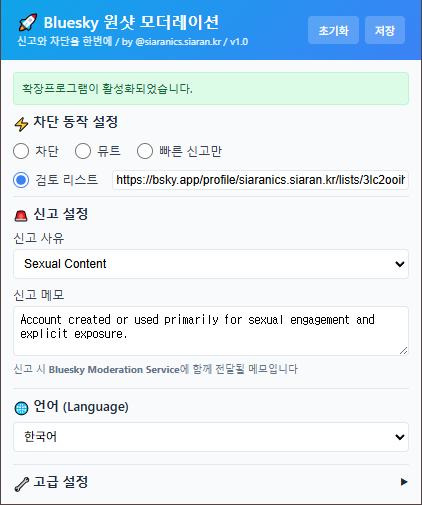Image resolution: width=422 pixels, height=505 pixels.
Task: Expand 고급 설정 with the triangle arrow
Action: (x=404, y=482)
